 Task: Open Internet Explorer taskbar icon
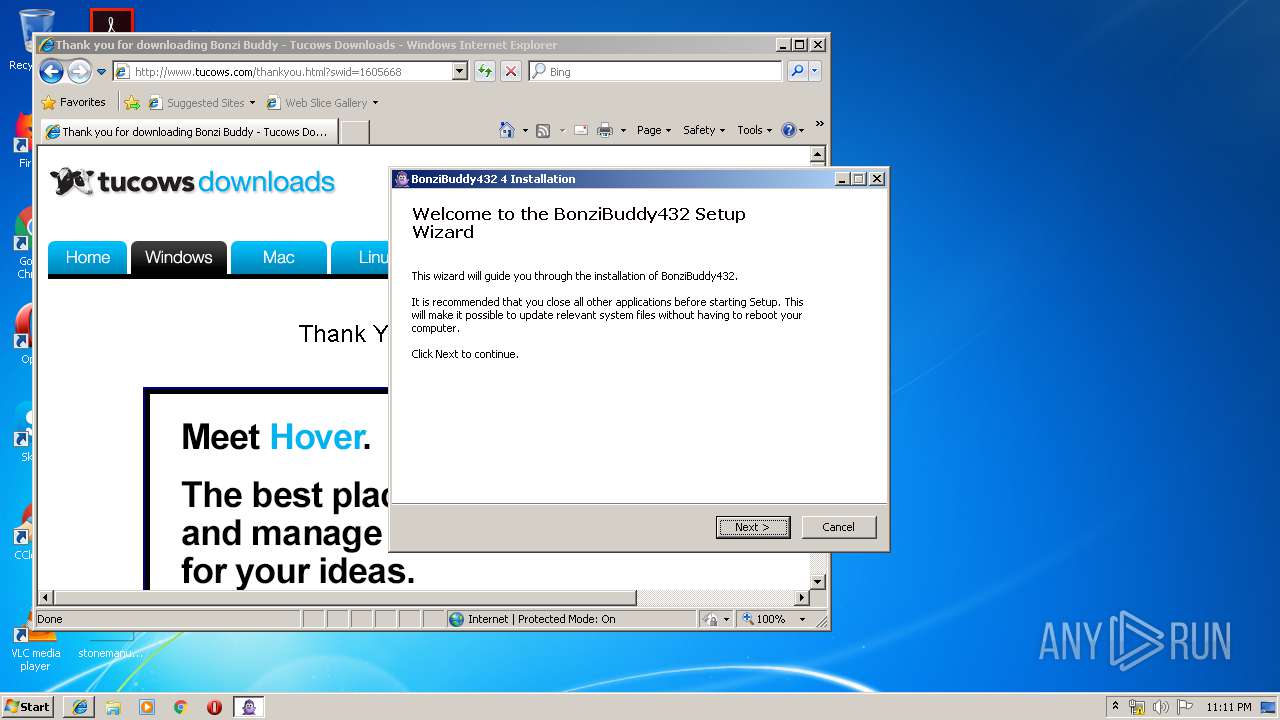point(80,706)
